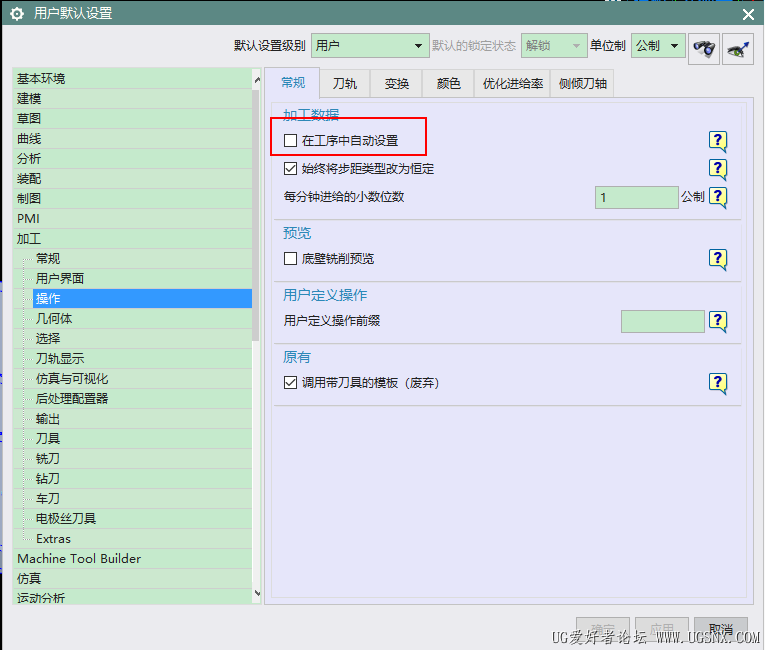The width and height of the screenshot is (765, 650).
Task: Select 刀轨显示 under 加工
Action: (x=142, y=359)
